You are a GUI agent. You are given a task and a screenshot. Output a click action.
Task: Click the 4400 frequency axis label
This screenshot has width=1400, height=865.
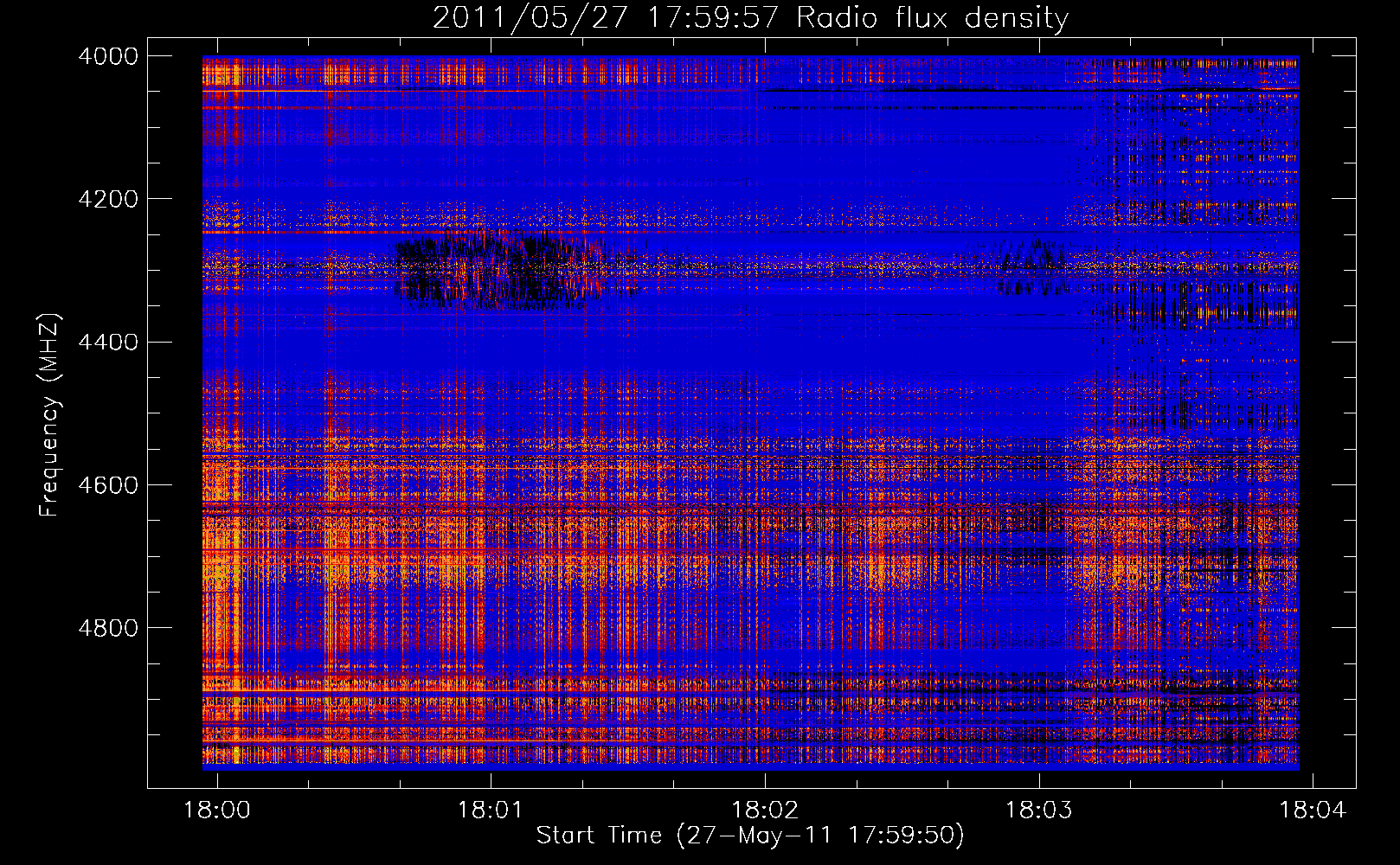tap(107, 343)
